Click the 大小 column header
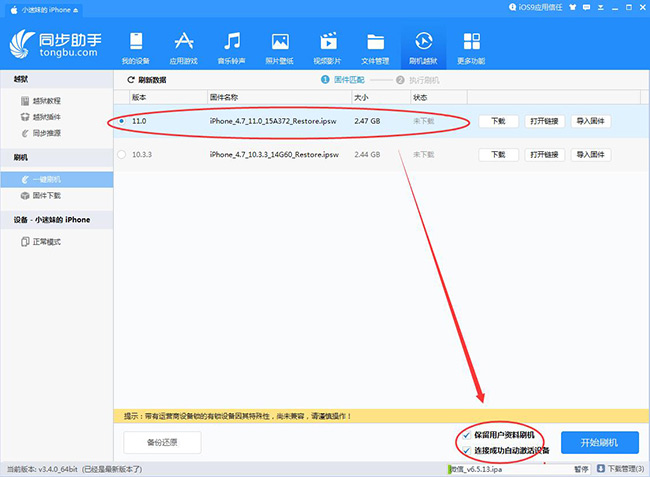Image resolution: width=650 pixels, height=477 pixels. (x=381, y=97)
